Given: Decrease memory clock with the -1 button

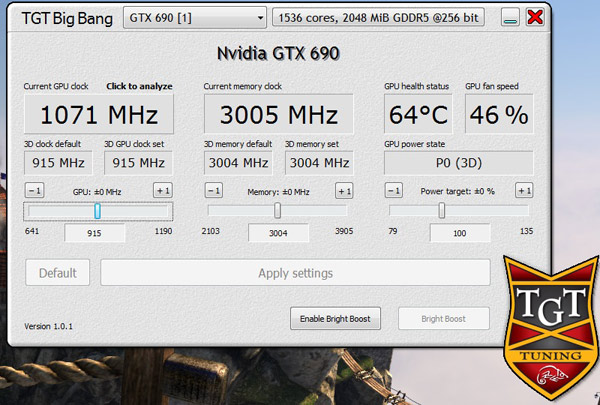Looking at the screenshot, I should pyautogui.click(x=214, y=190).
